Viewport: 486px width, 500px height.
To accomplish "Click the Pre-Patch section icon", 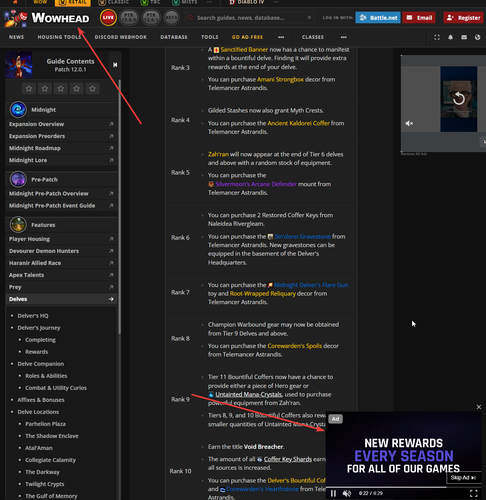I will pyautogui.click(x=18, y=179).
